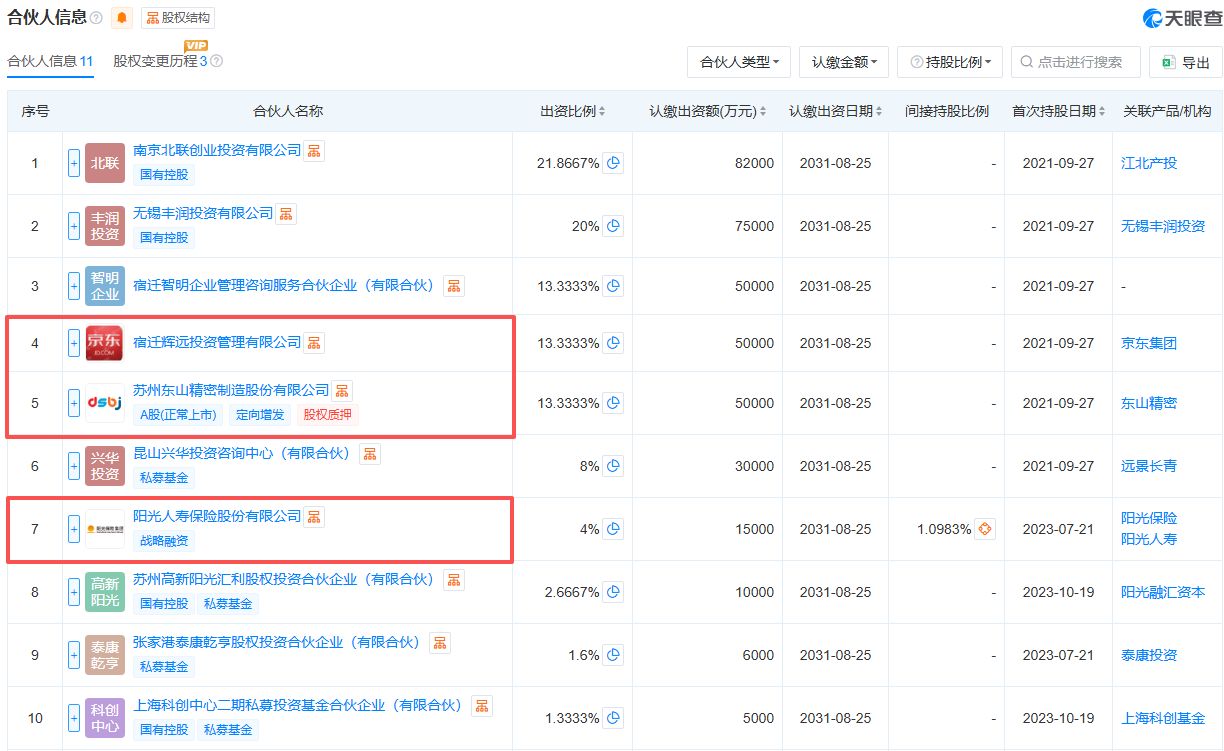Click the orange bell alert icon
Screen dimensions: 1224x751
[122, 18]
